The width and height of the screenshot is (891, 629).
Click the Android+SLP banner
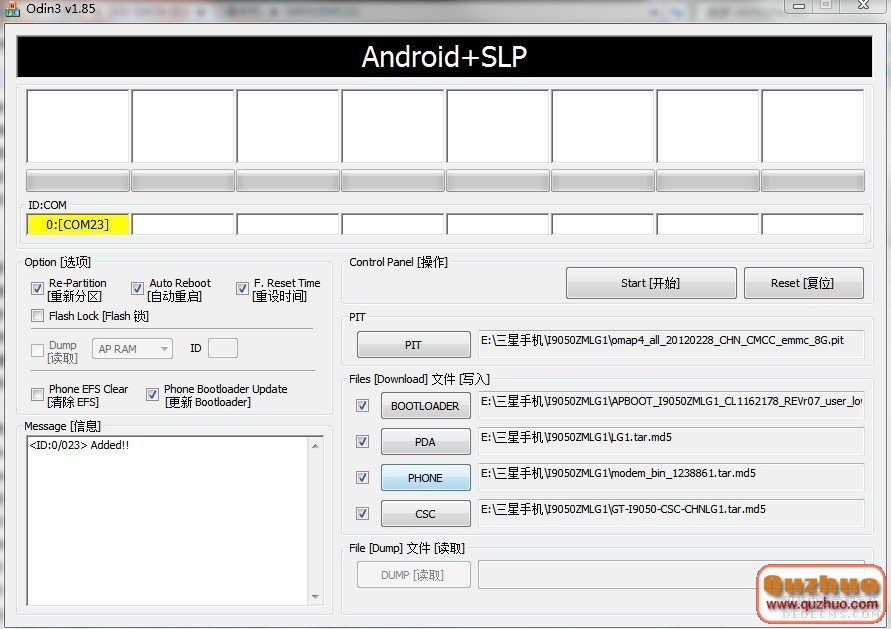(x=444, y=57)
